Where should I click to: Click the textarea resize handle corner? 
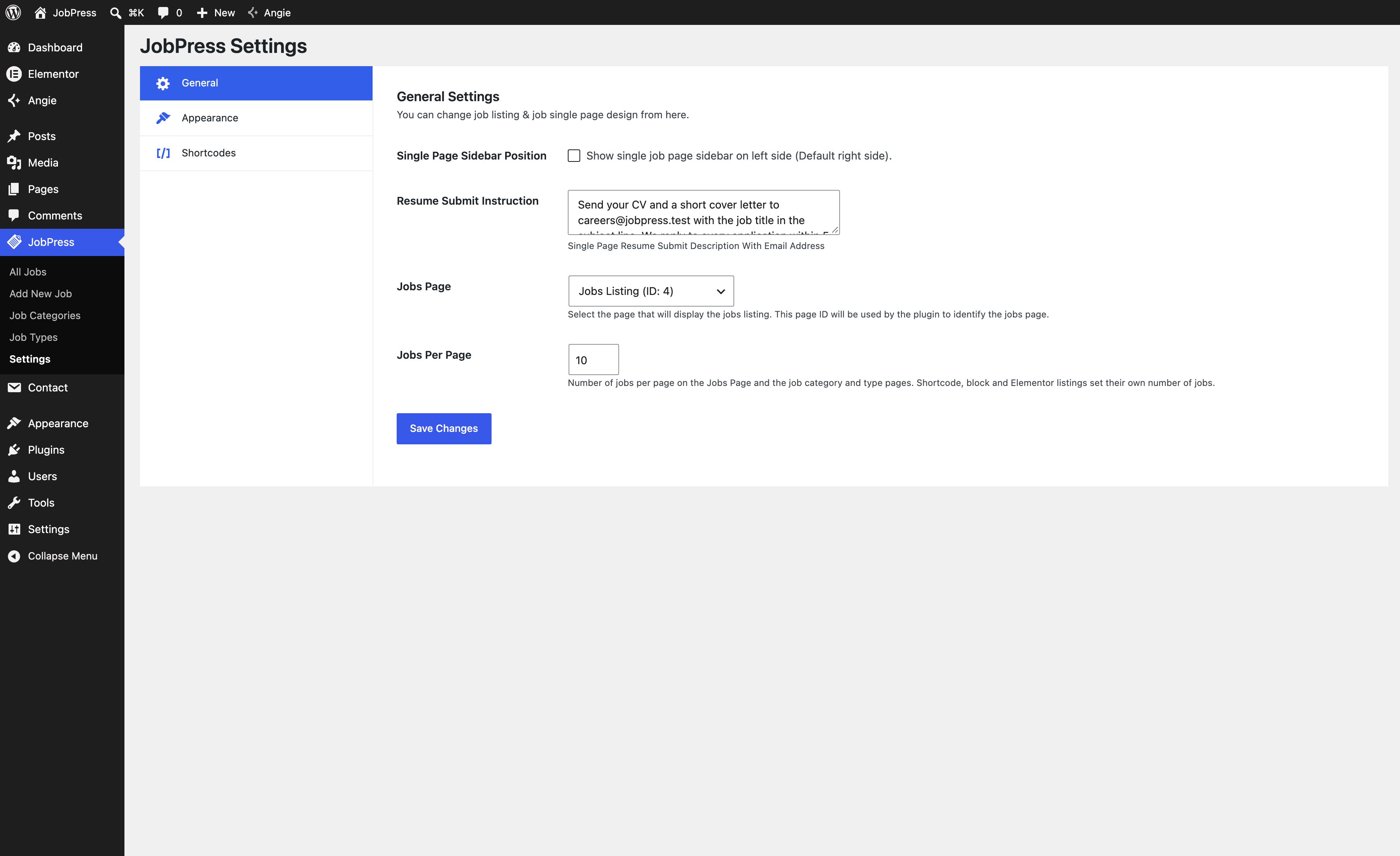pos(835,230)
